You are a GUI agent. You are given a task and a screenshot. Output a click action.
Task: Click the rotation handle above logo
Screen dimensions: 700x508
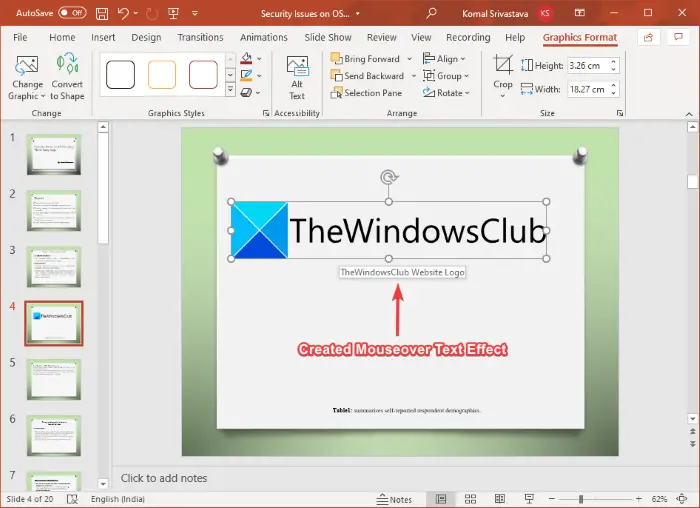click(389, 177)
